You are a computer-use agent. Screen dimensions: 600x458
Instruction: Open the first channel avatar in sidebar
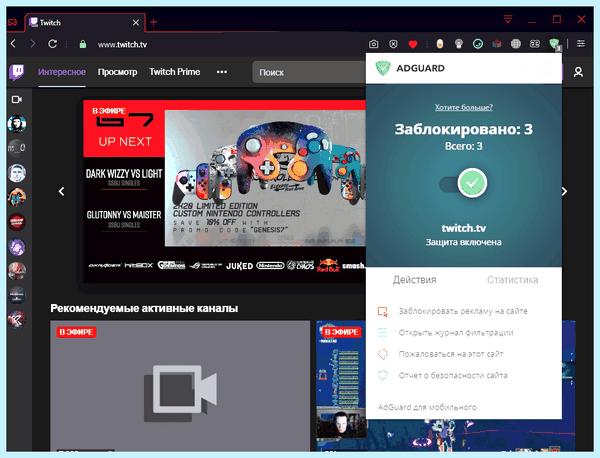click(17, 124)
